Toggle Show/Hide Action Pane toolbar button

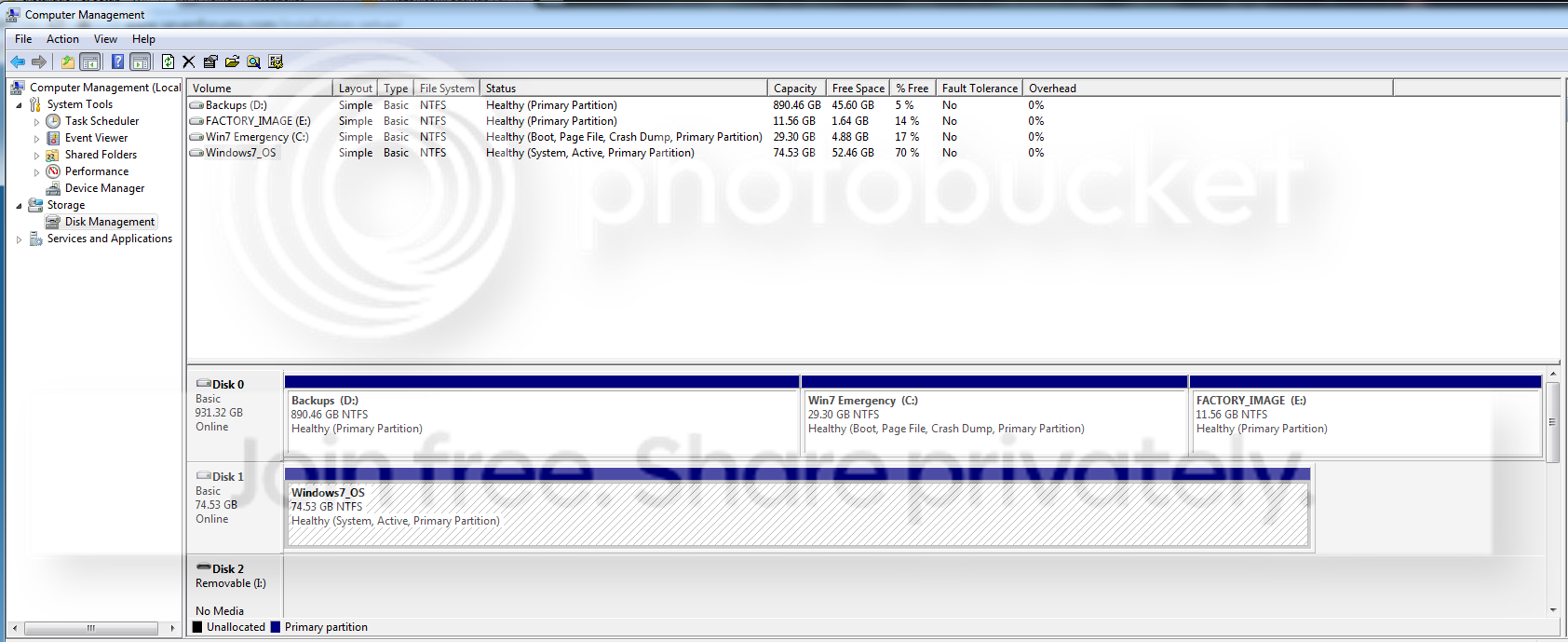point(141,61)
